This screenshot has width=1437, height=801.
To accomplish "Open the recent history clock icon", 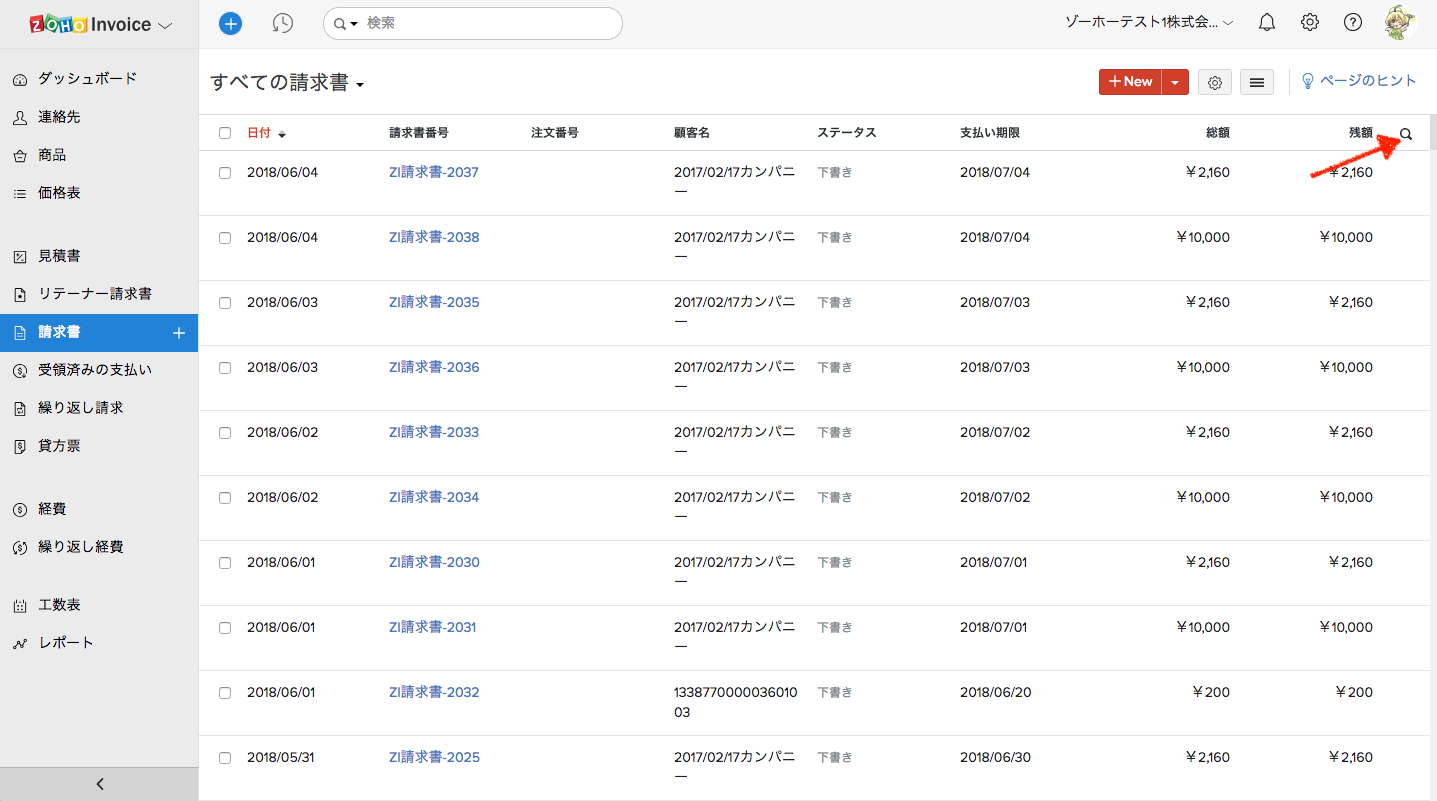I will pyautogui.click(x=283, y=23).
